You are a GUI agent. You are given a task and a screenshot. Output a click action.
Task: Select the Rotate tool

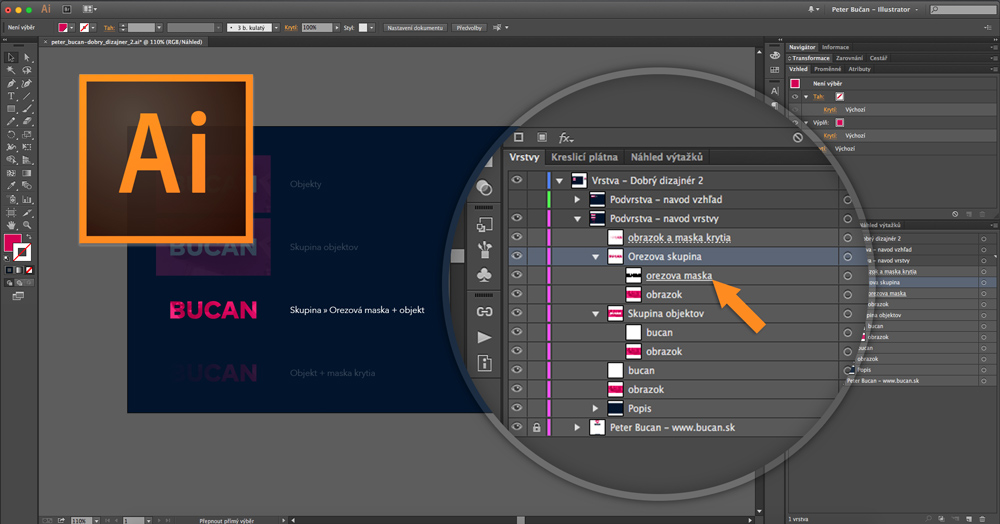(11, 135)
